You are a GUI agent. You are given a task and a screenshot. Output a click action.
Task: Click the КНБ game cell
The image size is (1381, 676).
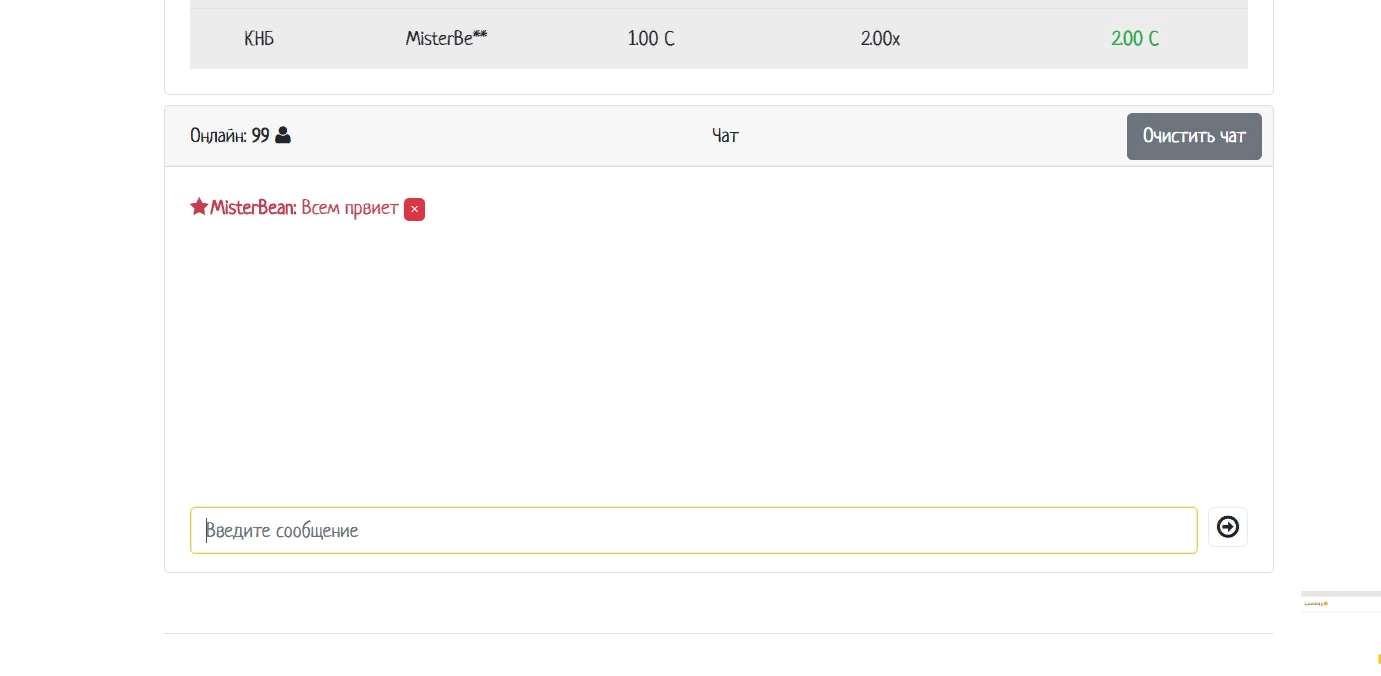pyautogui.click(x=259, y=39)
